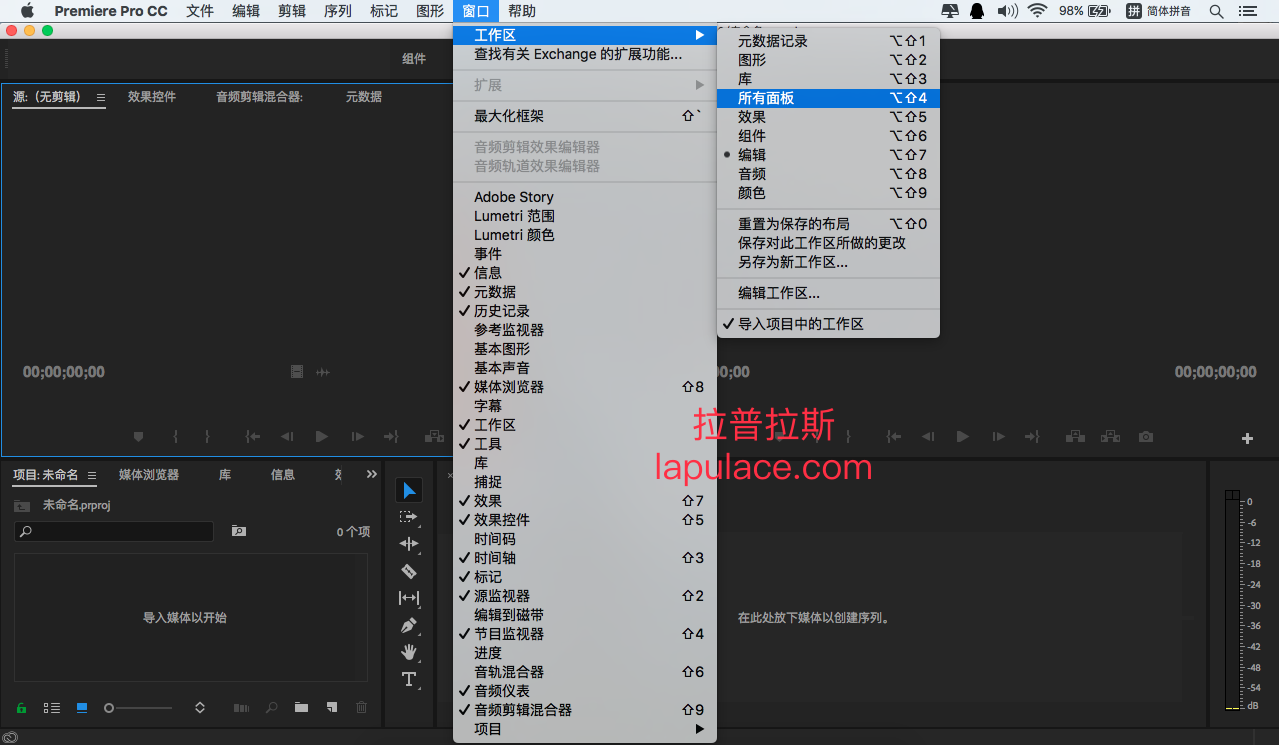The width and height of the screenshot is (1279, 745).
Task: Toggle the green project write lock
Action: coord(21,707)
